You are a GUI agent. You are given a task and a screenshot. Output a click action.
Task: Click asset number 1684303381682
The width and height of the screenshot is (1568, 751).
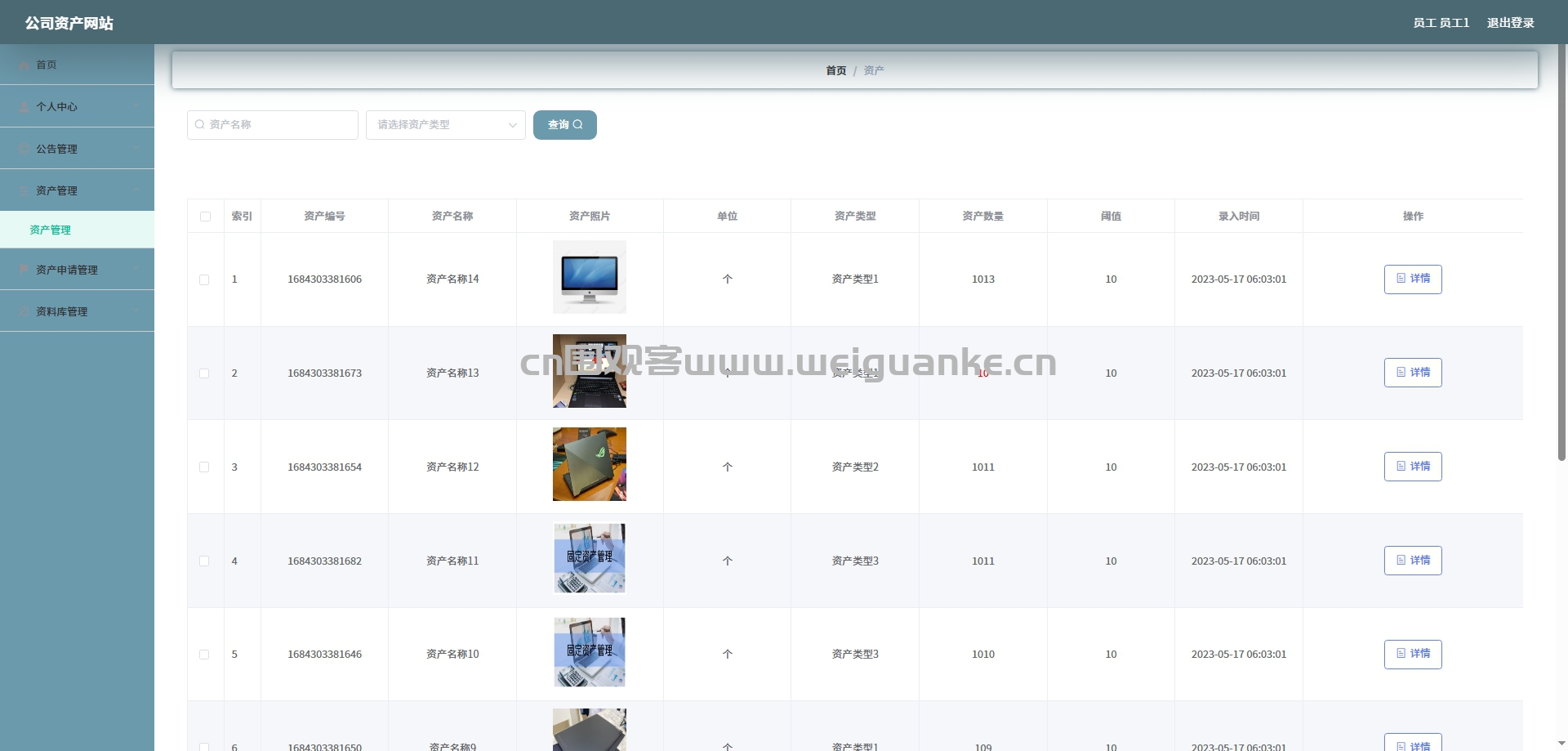point(324,561)
